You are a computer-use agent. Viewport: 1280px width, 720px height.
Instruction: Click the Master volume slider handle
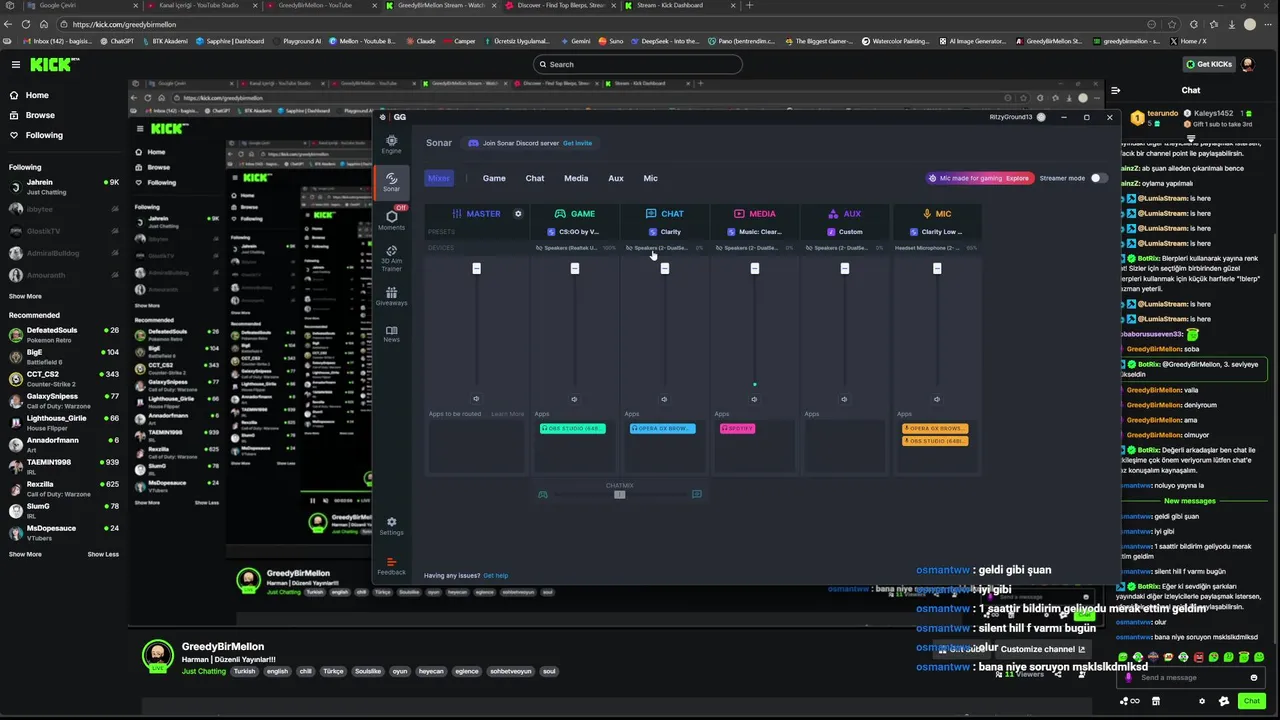click(476, 268)
